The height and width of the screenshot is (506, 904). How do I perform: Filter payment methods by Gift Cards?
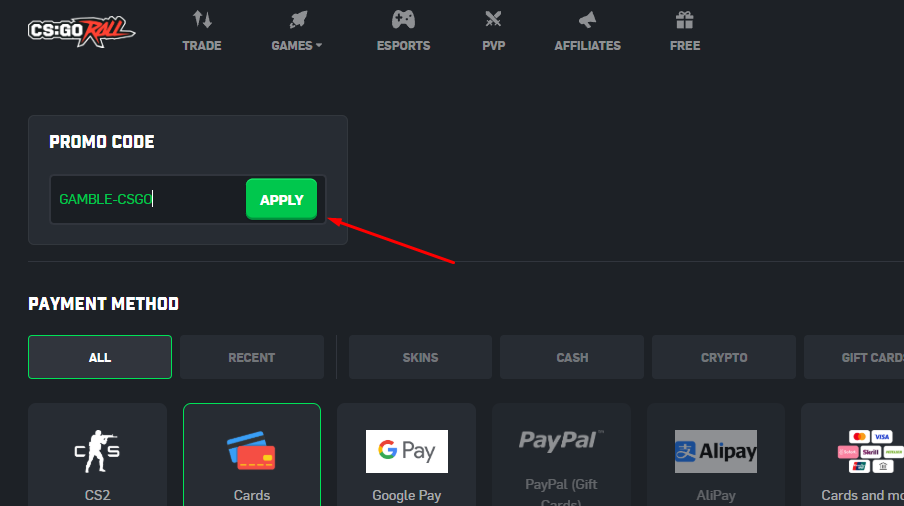click(854, 357)
